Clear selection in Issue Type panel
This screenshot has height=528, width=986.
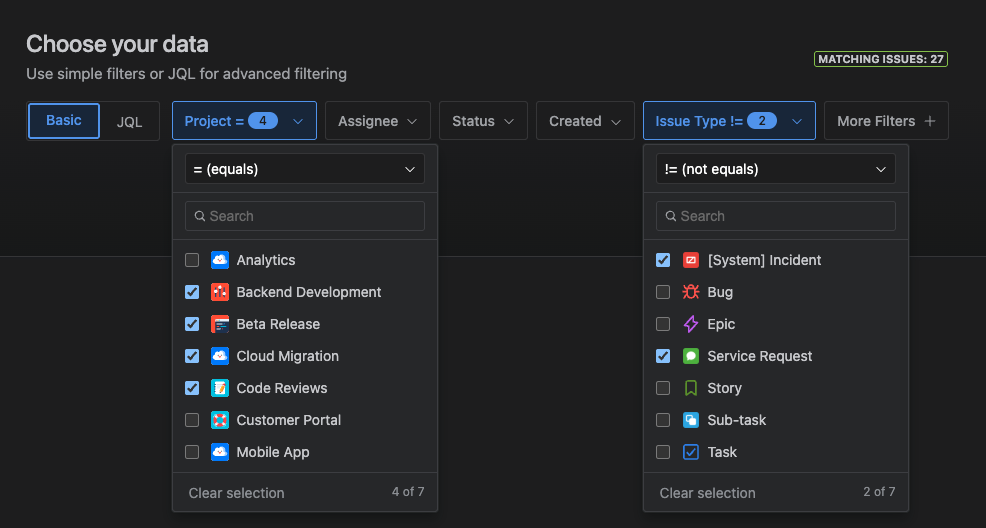click(707, 493)
